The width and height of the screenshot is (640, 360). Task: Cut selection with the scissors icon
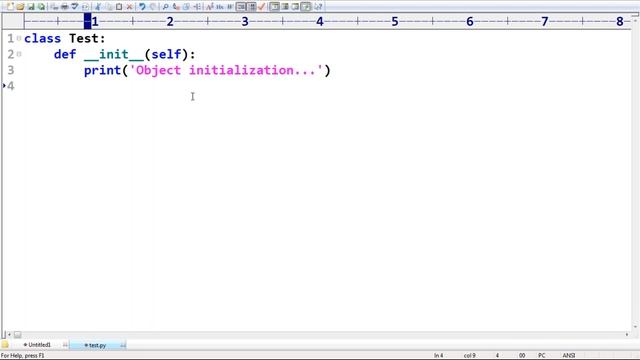pos(98,7)
